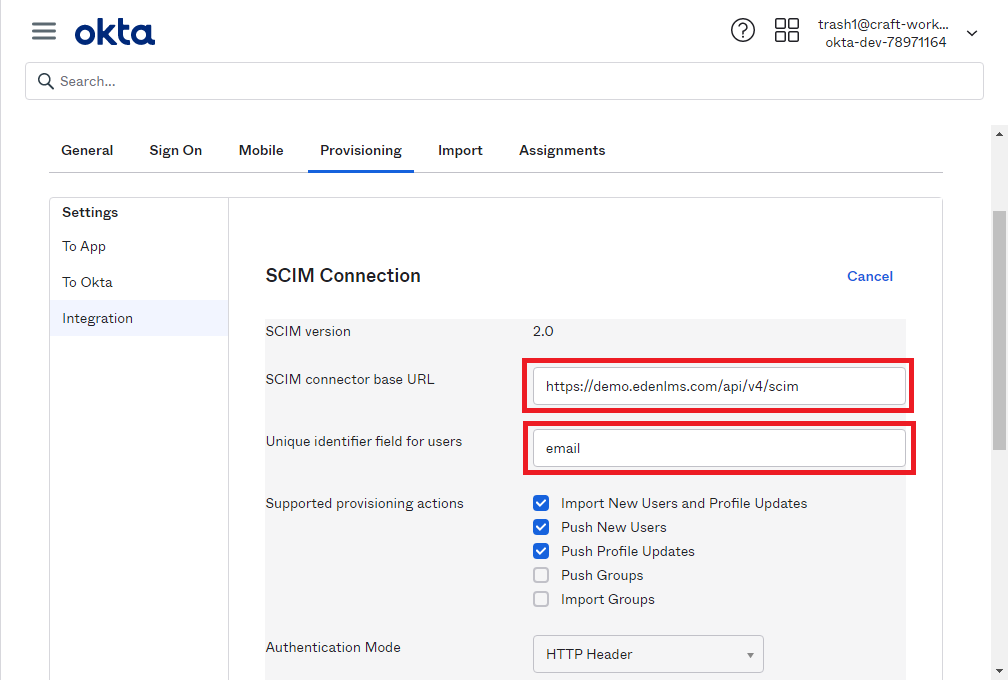Click the scrollbar up arrow
This screenshot has width=1008, height=680.
click(x=999, y=134)
